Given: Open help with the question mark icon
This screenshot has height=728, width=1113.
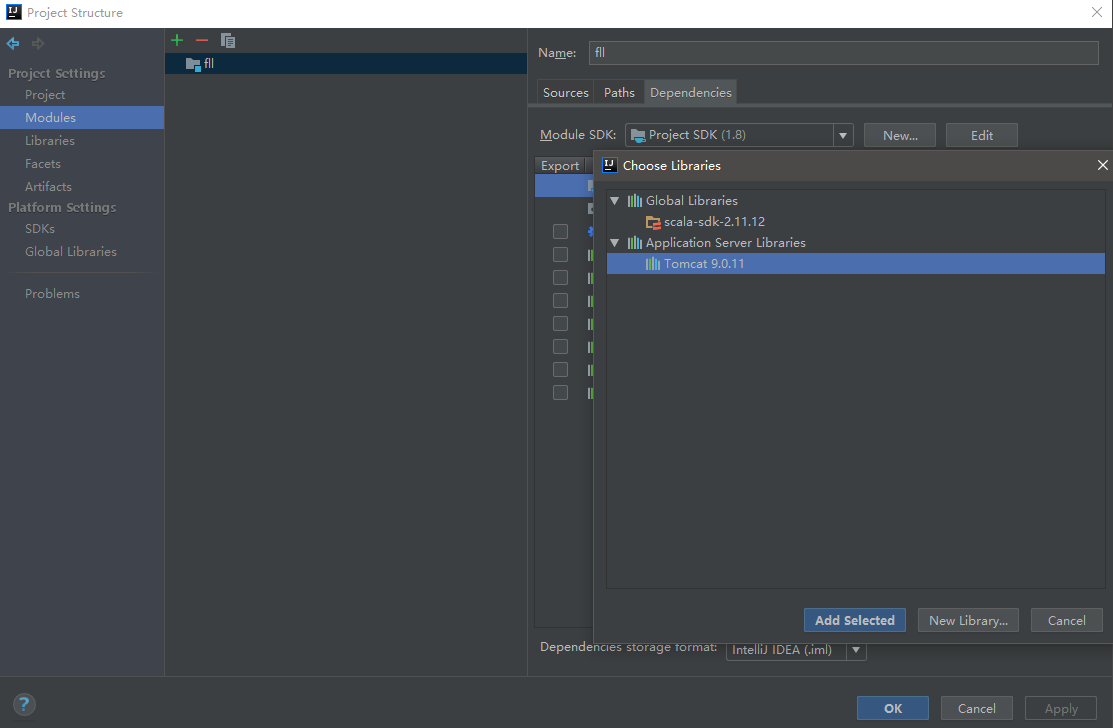Looking at the screenshot, I should coord(24,705).
